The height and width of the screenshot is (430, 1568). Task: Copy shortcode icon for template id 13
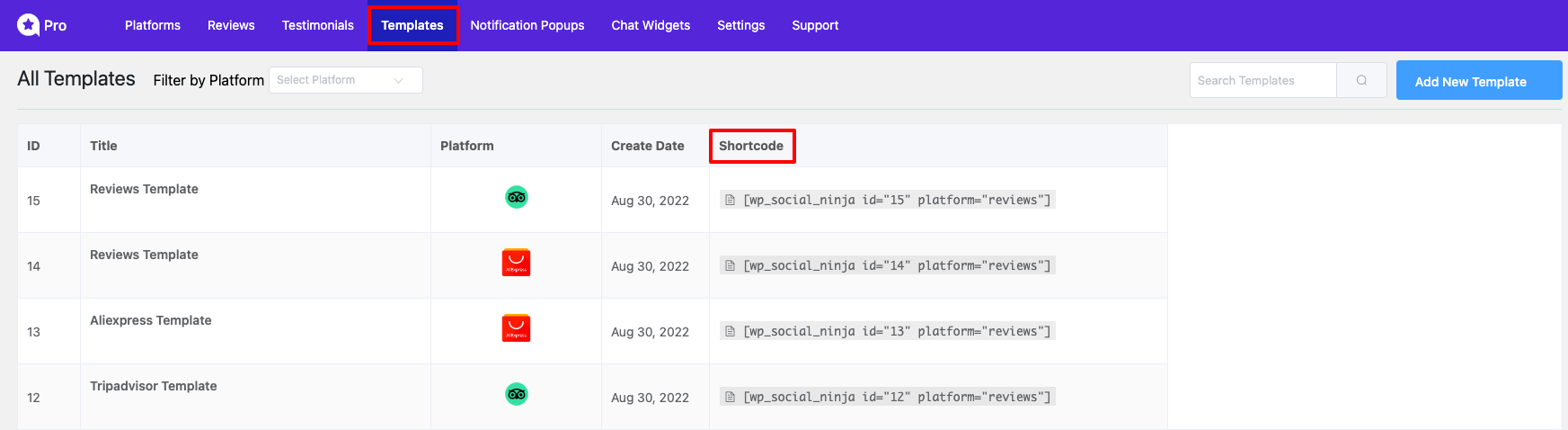[731, 331]
